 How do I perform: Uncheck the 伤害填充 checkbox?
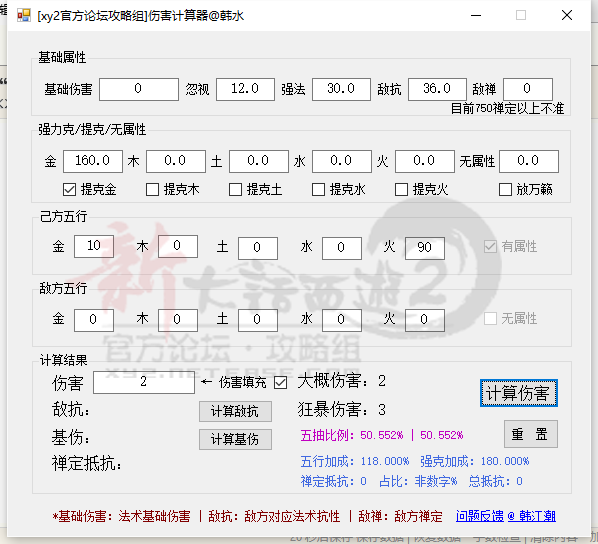pos(281,383)
